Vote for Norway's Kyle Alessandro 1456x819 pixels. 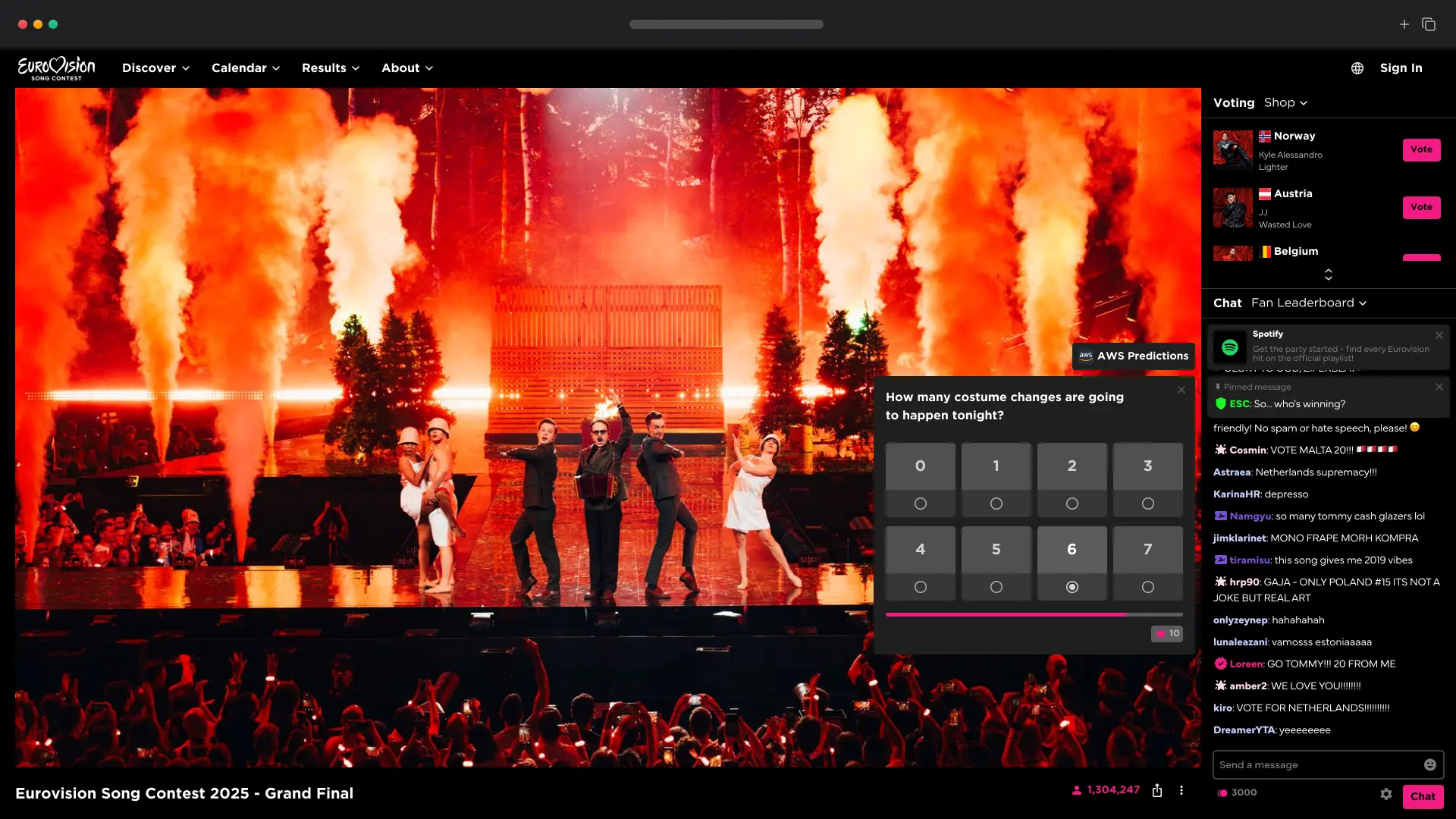pyautogui.click(x=1421, y=149)
